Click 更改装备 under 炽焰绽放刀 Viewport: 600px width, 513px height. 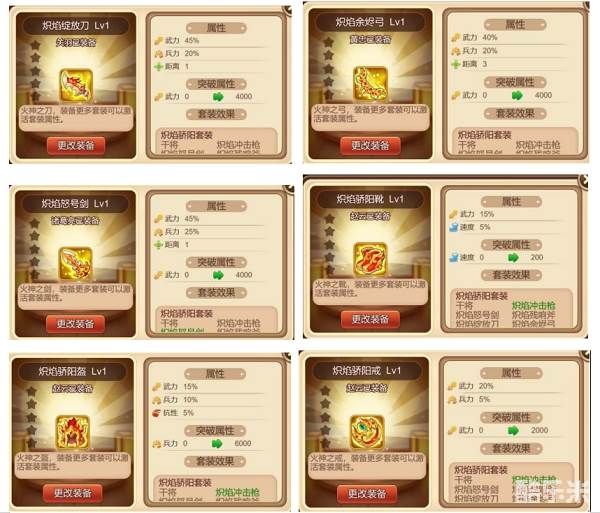click(x=76, y=145)
